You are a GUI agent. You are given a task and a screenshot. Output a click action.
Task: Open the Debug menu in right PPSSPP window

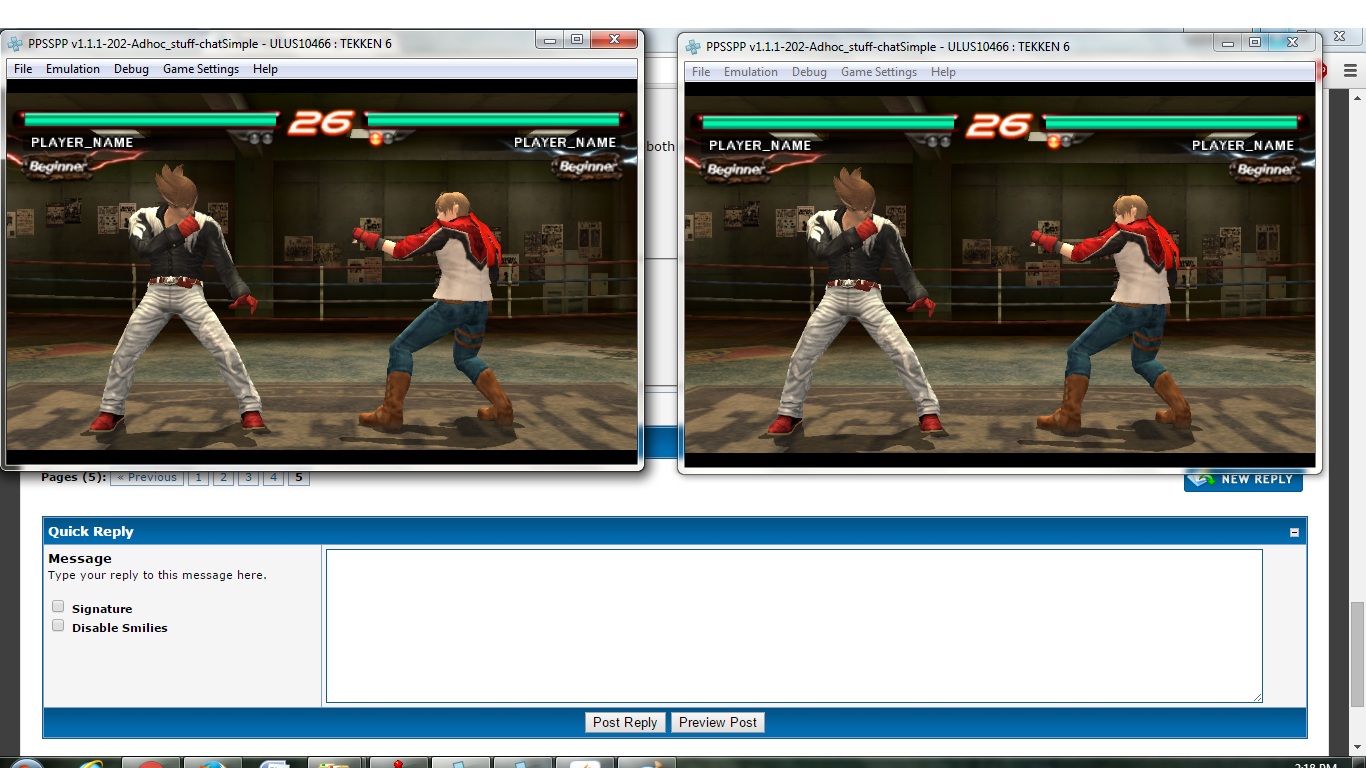tap(809, 72)
